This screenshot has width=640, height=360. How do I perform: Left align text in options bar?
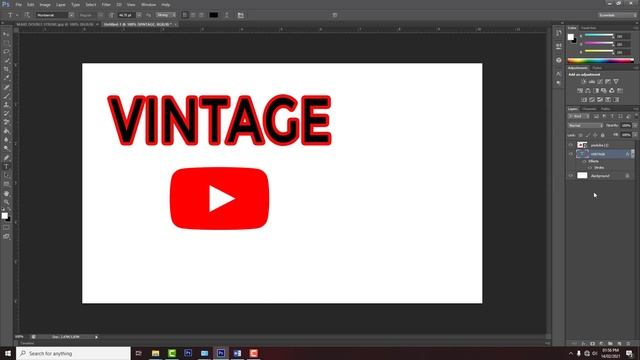tap(185, 15)
